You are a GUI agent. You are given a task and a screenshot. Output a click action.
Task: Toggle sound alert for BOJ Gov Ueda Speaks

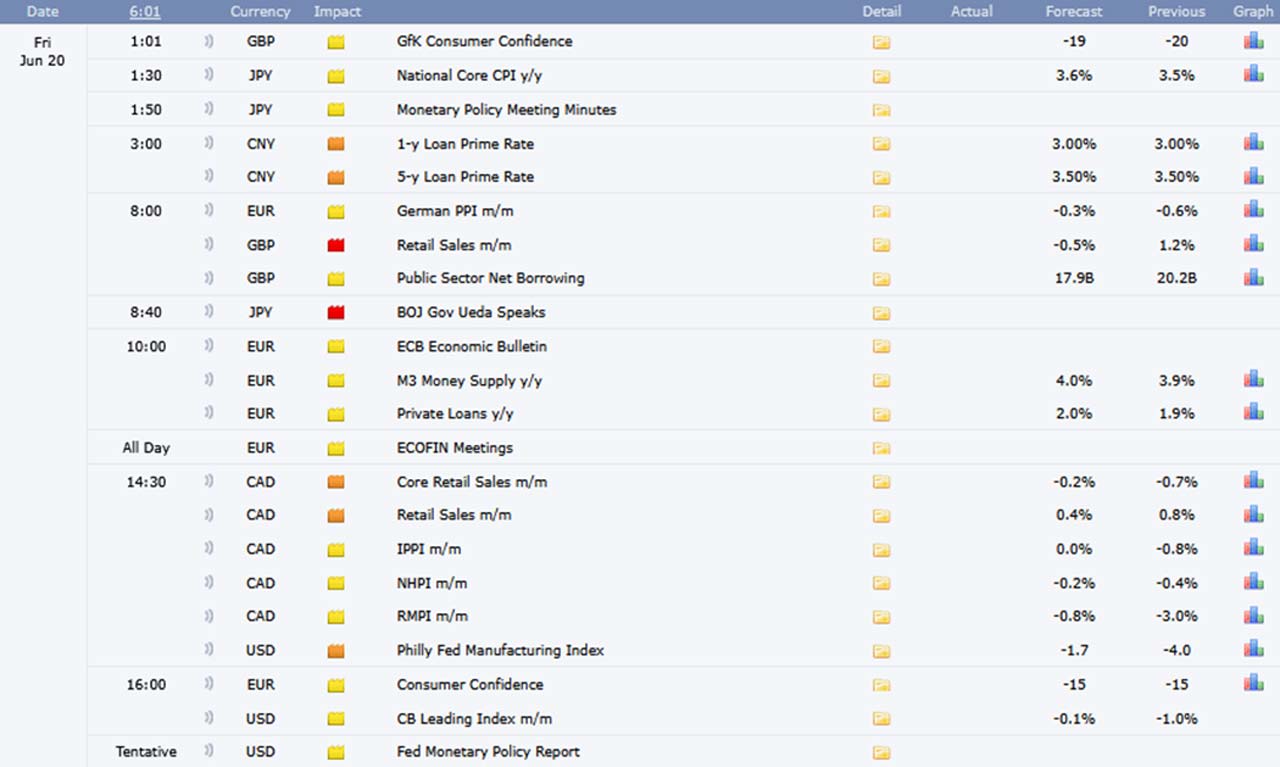209,312
